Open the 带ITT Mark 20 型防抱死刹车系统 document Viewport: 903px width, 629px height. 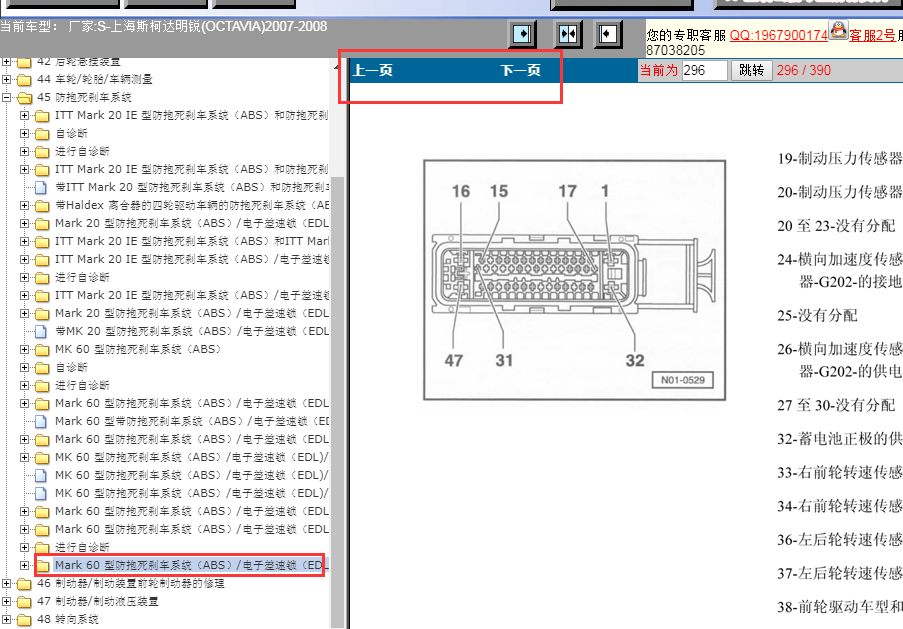coord(192,187)
